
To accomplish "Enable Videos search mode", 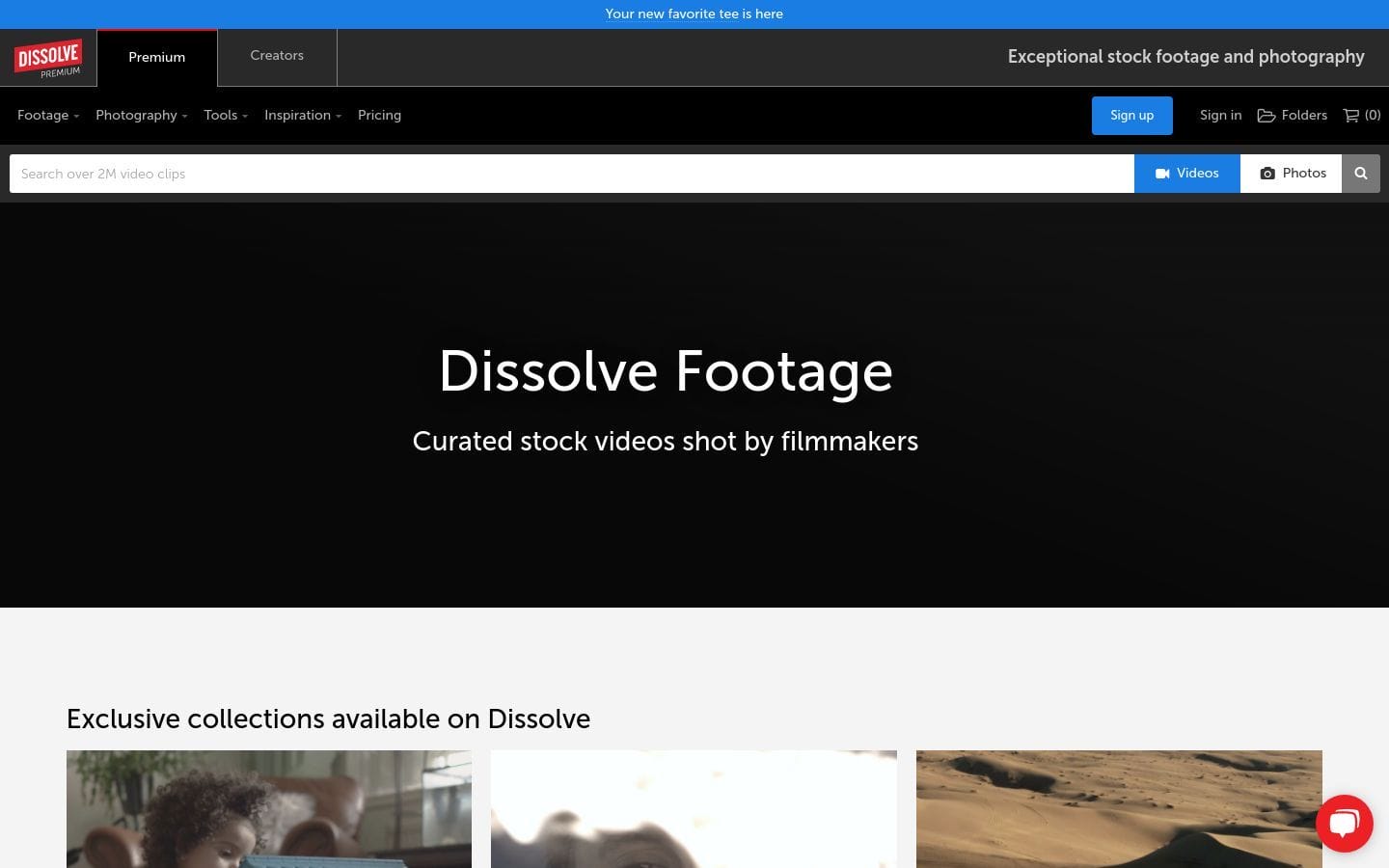I will point(1186,173).
